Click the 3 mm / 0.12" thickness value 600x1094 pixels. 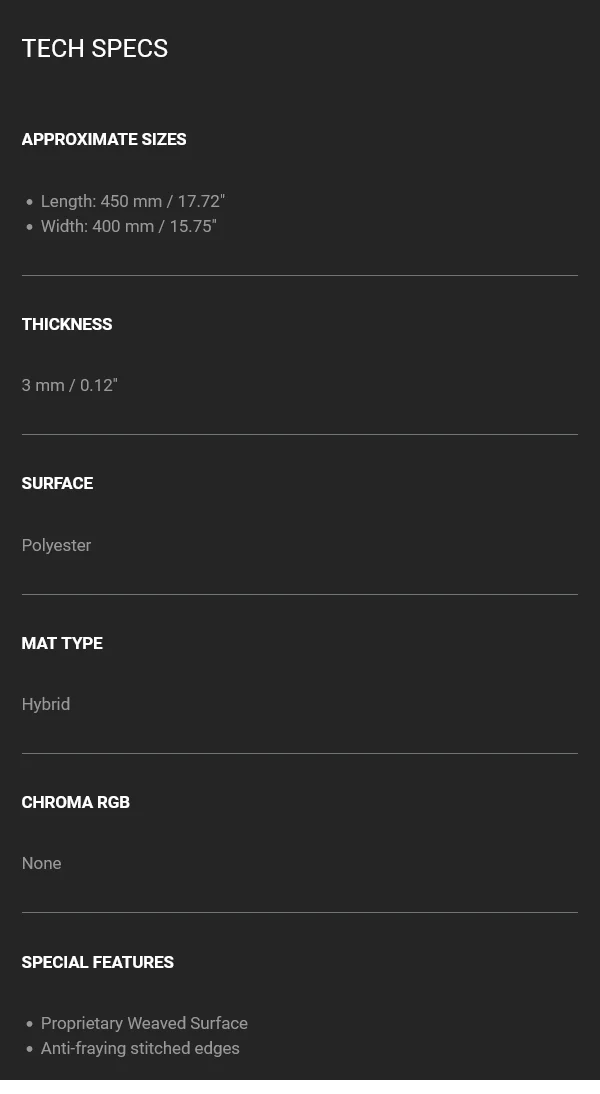coord(70,385)
